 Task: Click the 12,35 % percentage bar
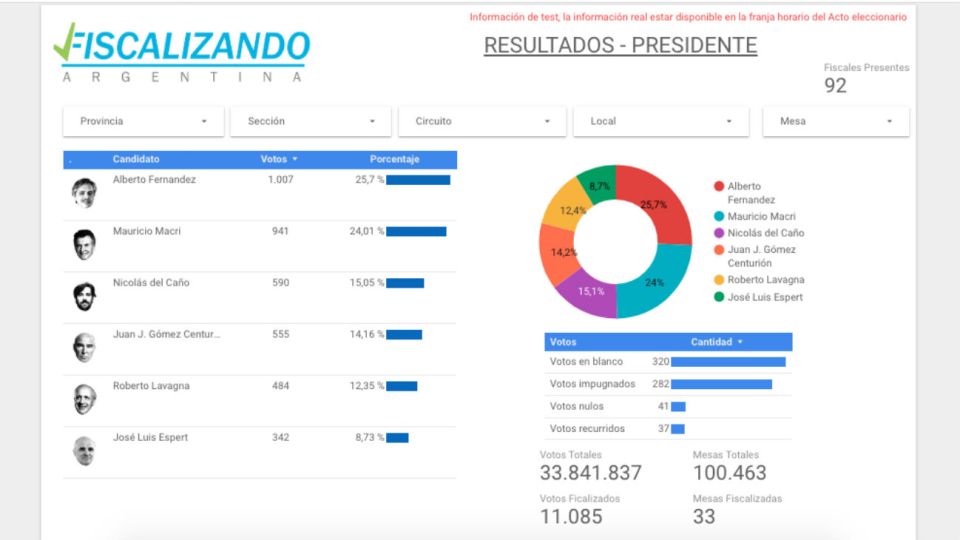pos(402,386)
